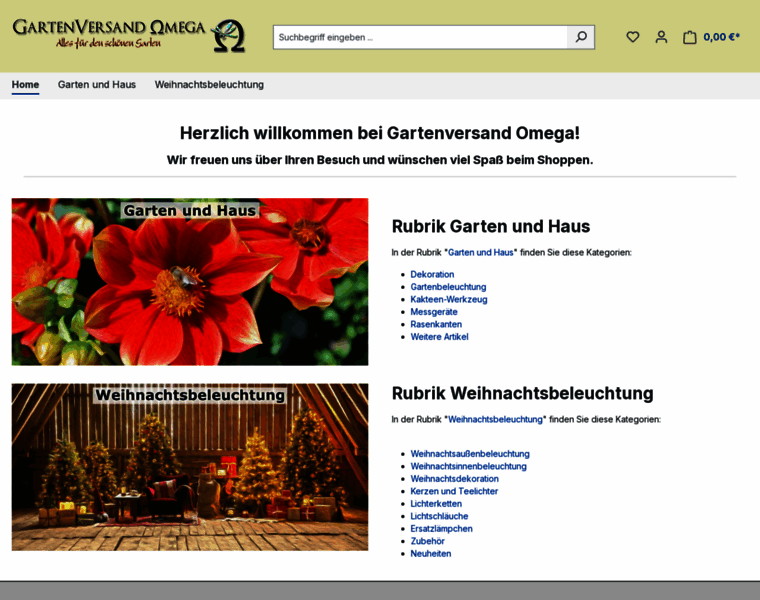Click the Garten und Haus flower banner
Viewport: 760px width, 600px height.
(x=190, y=282)
